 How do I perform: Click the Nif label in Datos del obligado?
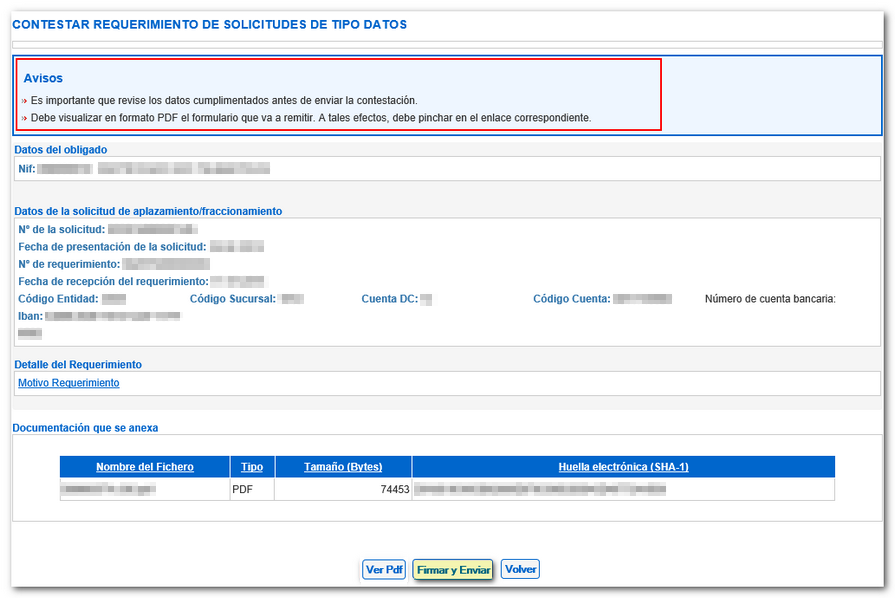(26, 169)
